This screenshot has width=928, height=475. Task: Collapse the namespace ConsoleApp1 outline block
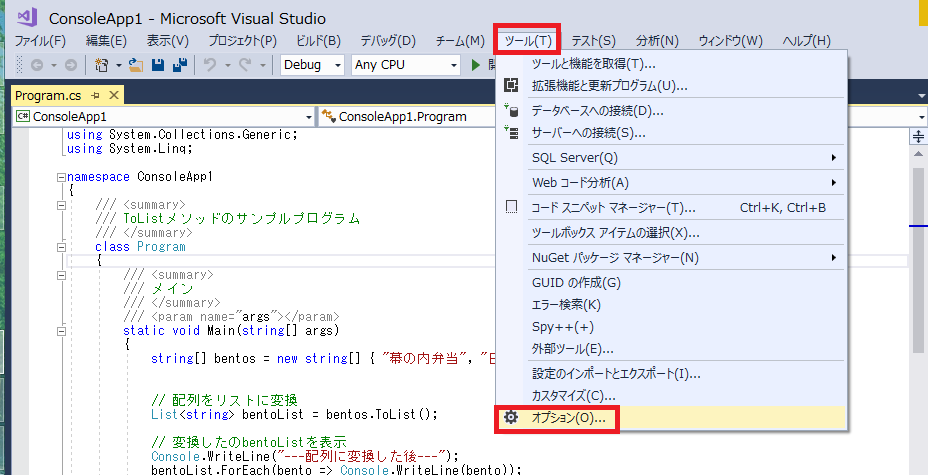pos(61,177)
